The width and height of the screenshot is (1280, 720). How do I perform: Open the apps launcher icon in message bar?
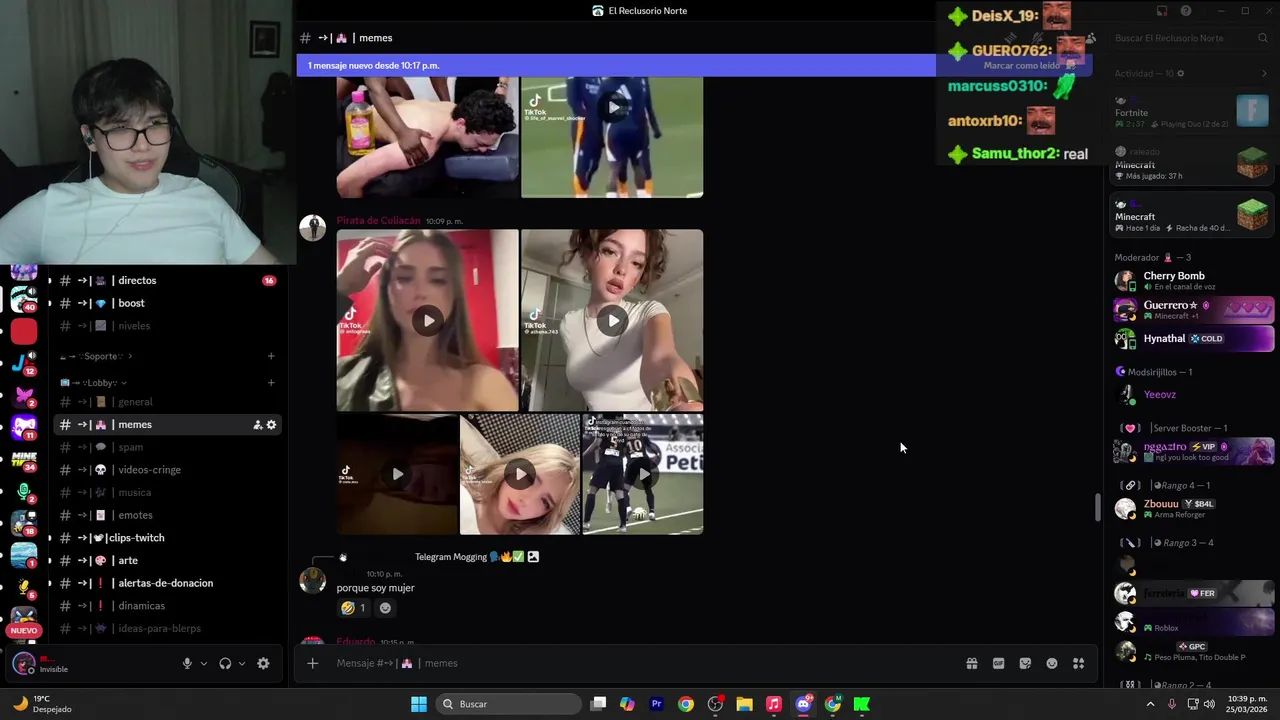click(1079, 663)
